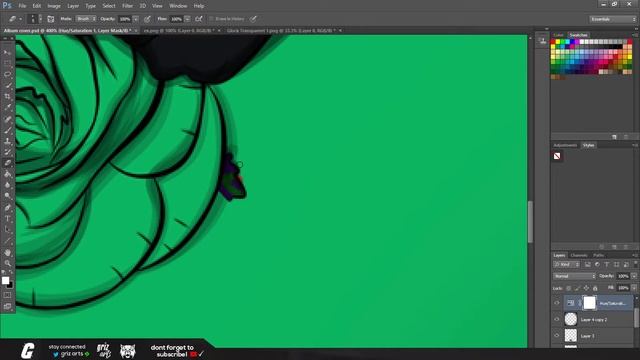Toggle pressure for opacity icon
Screen dimensions: 640x360
(x=147, y=19)
